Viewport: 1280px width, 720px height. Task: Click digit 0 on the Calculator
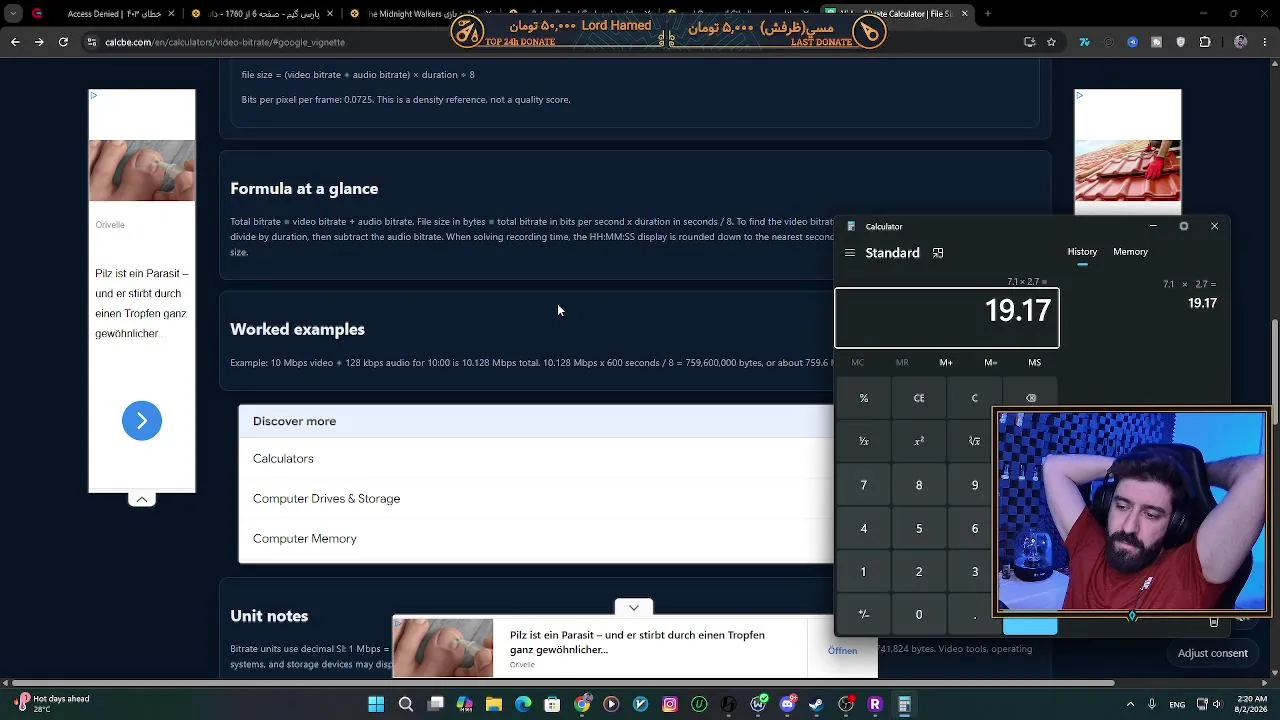coord(919,615)
